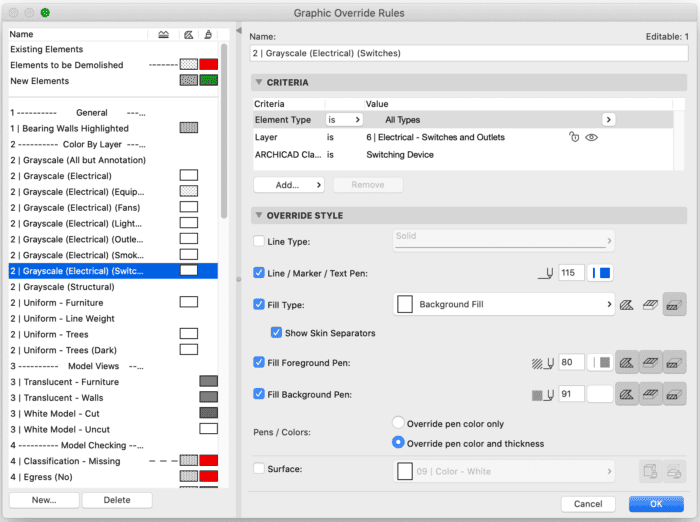Image resolution: width=700 pixels, height=522 pixels.
Task: Click the white background pen color swatch
Action: click(x=600, y=394)
